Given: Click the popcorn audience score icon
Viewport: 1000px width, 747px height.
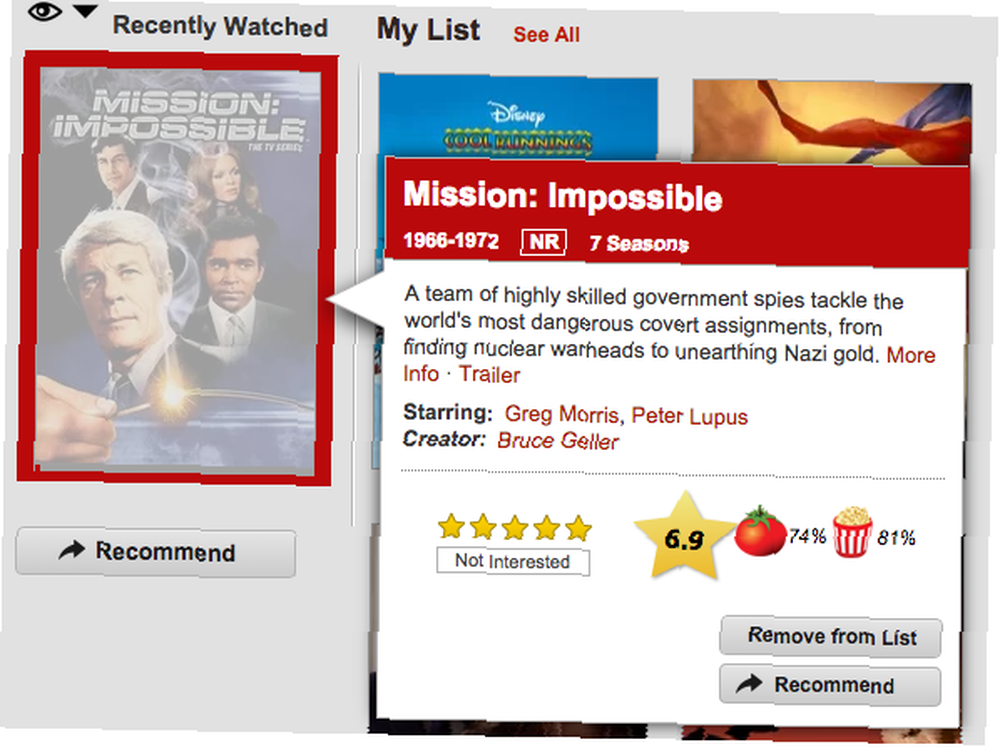Looking at the screenshot, I should click(853, 532).
